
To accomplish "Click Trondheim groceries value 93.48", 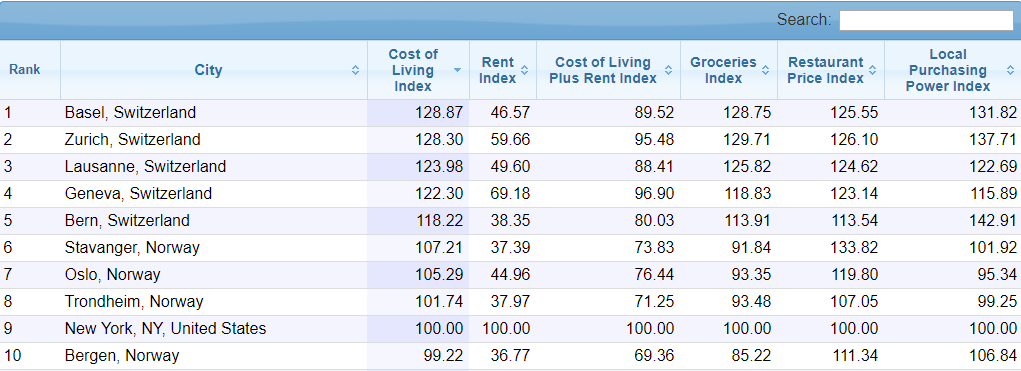I will pos(751,302).
